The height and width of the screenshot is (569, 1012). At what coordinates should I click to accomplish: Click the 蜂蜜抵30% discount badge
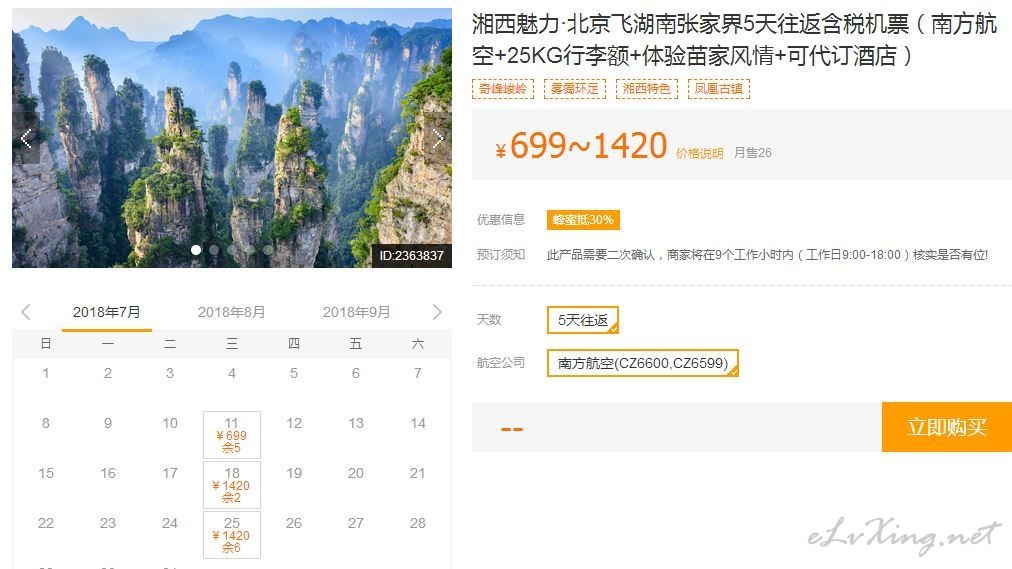coord(583,220)
